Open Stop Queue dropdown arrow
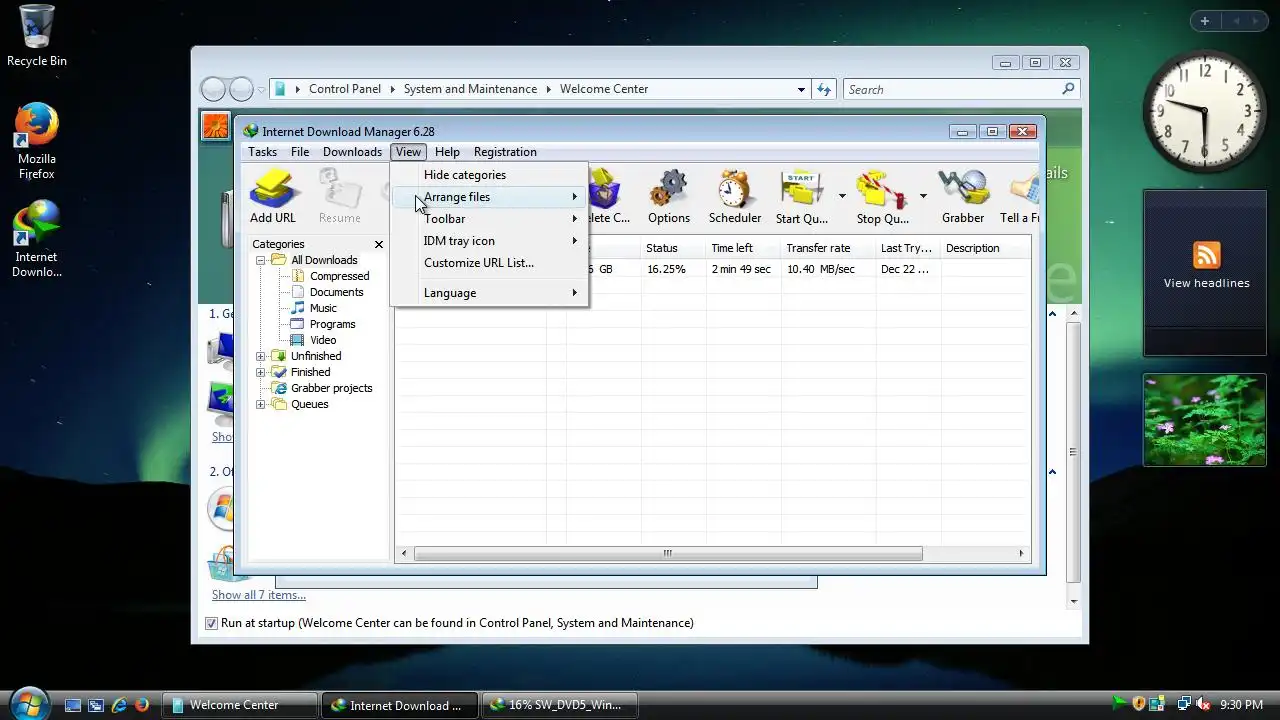 (923, 196)
